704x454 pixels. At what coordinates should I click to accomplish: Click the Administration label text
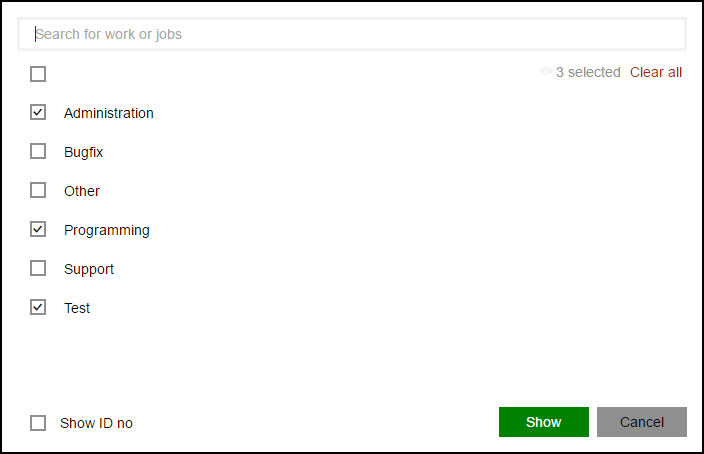pyautogui.click(x=109, y=113)
